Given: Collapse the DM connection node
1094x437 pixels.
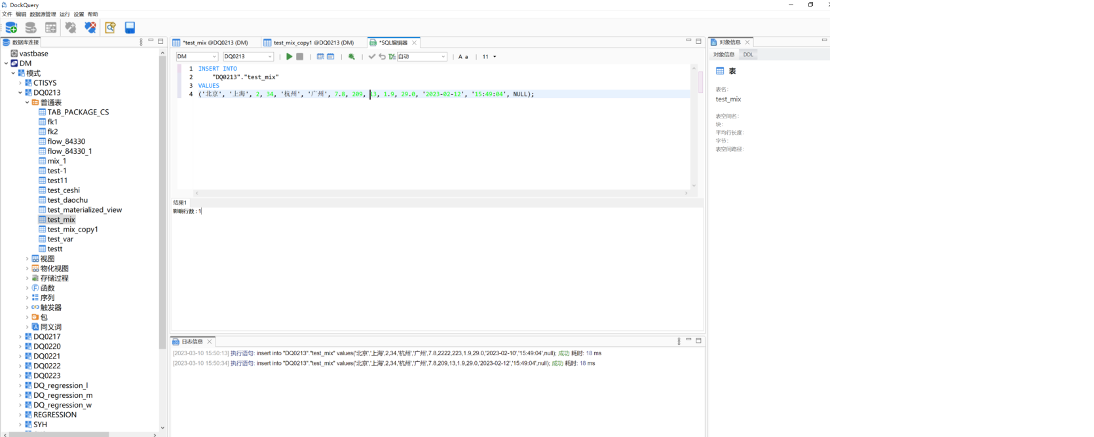Looking at the screenshot, I should 6,63.
